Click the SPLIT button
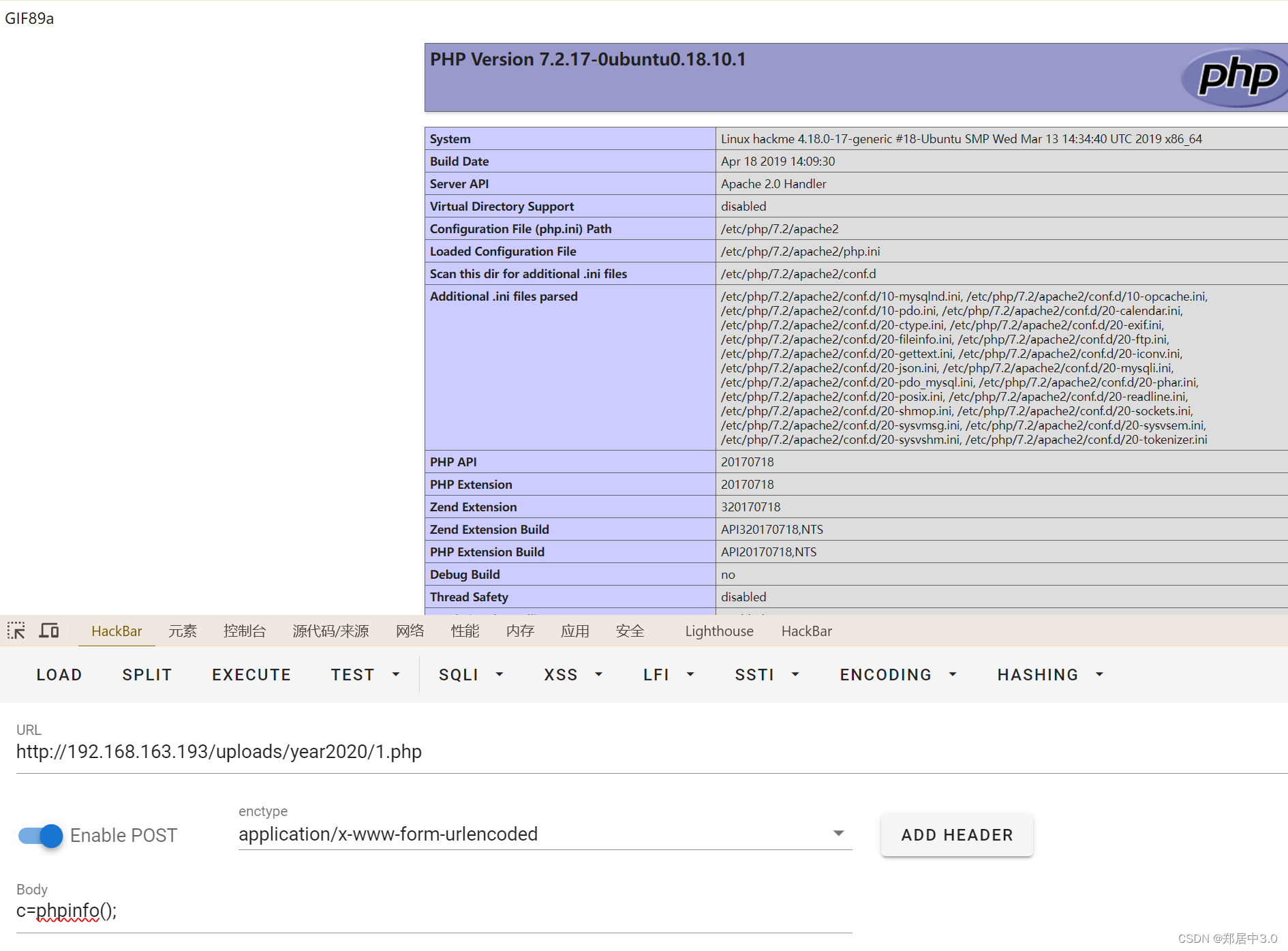This screenshot has width=1288, height=951. click(x=147, y=675)
